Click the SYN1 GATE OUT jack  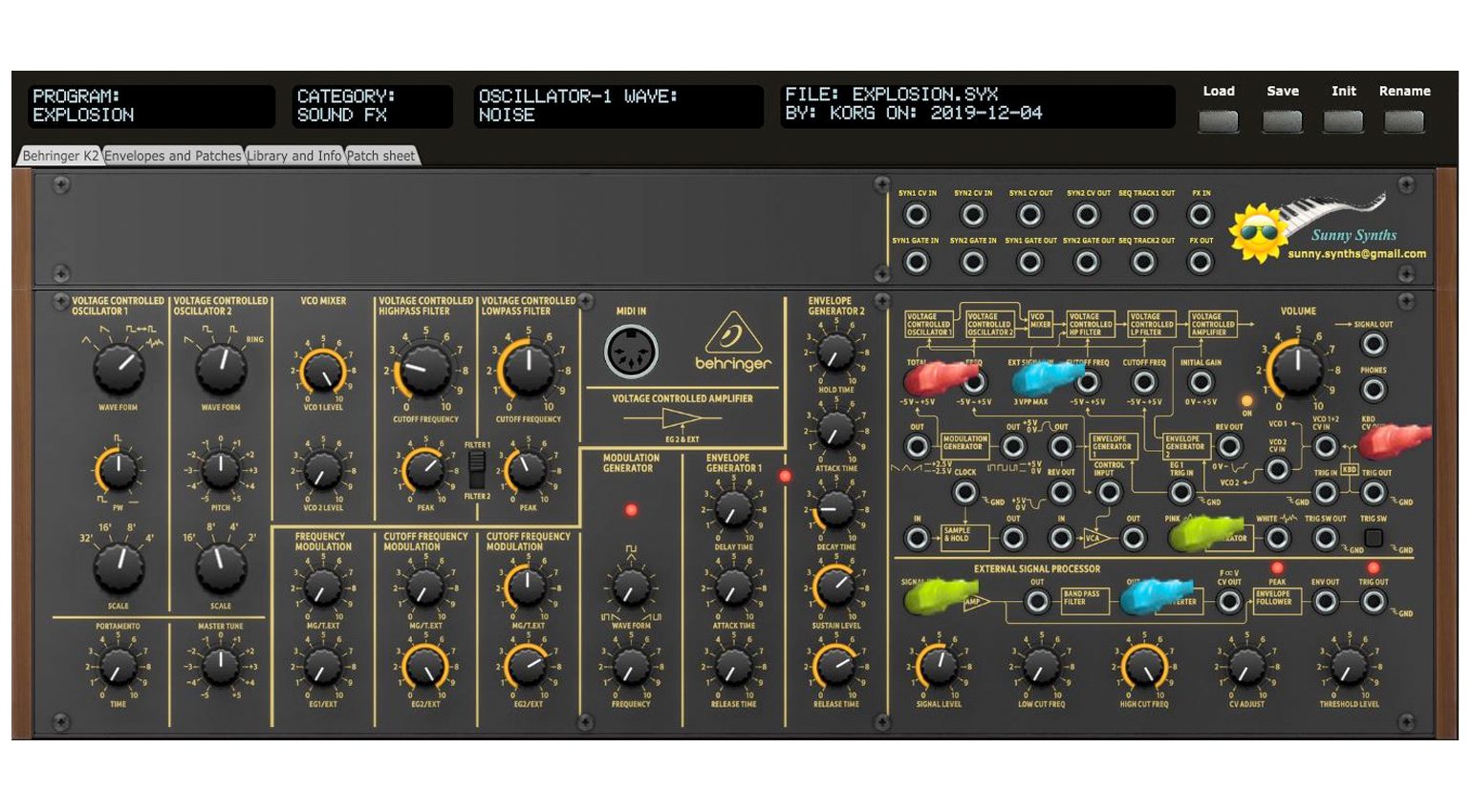1029,262
